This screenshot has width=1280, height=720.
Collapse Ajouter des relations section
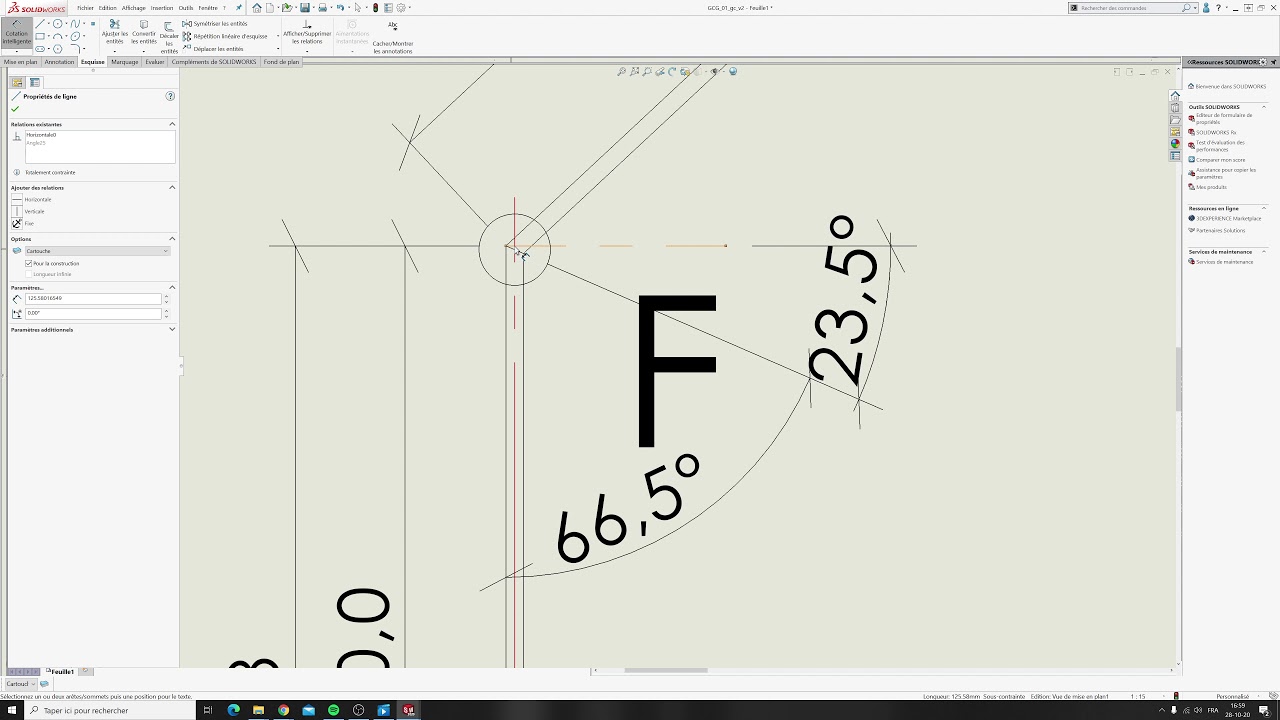(x=172, y=187)
